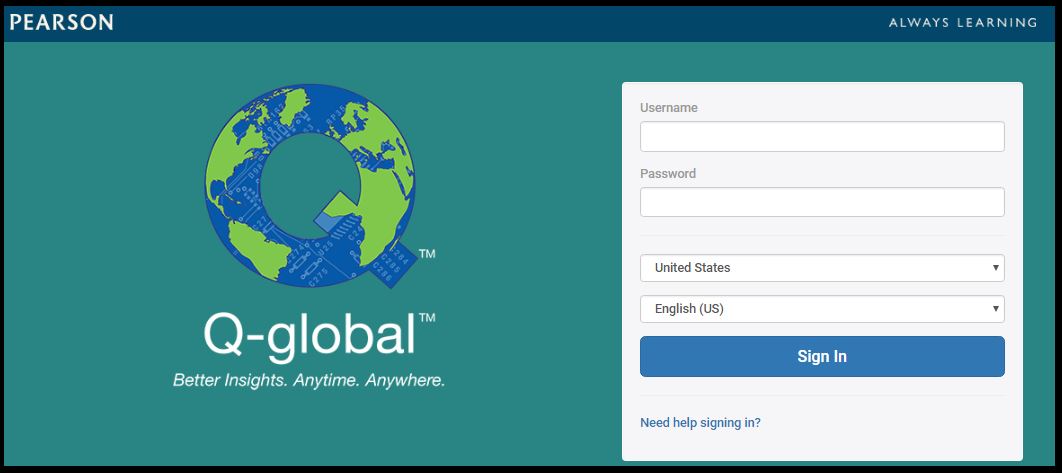
Task: Click the Always Learning header text
Action: click(962, 23)
